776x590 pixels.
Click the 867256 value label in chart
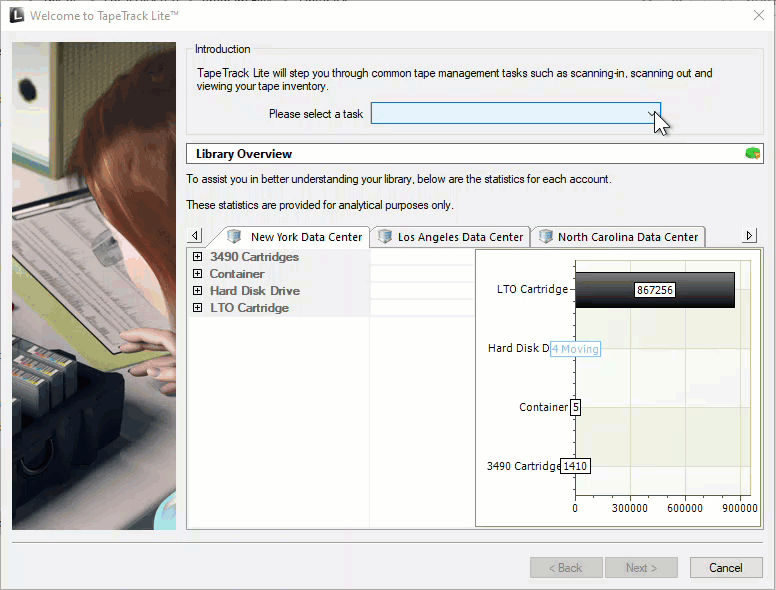click(655, 290)
